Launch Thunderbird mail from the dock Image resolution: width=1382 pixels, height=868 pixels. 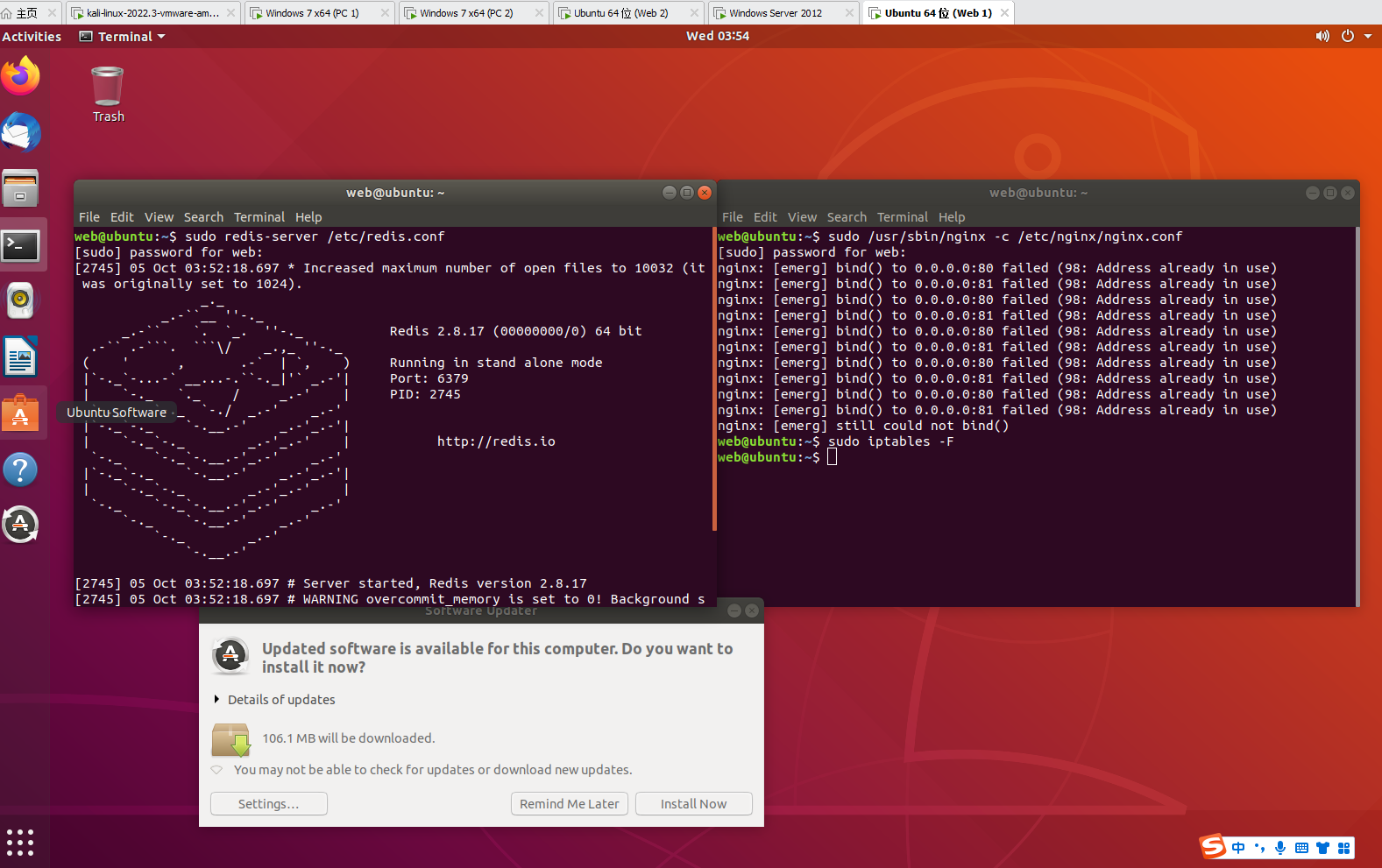pos(21,133)
